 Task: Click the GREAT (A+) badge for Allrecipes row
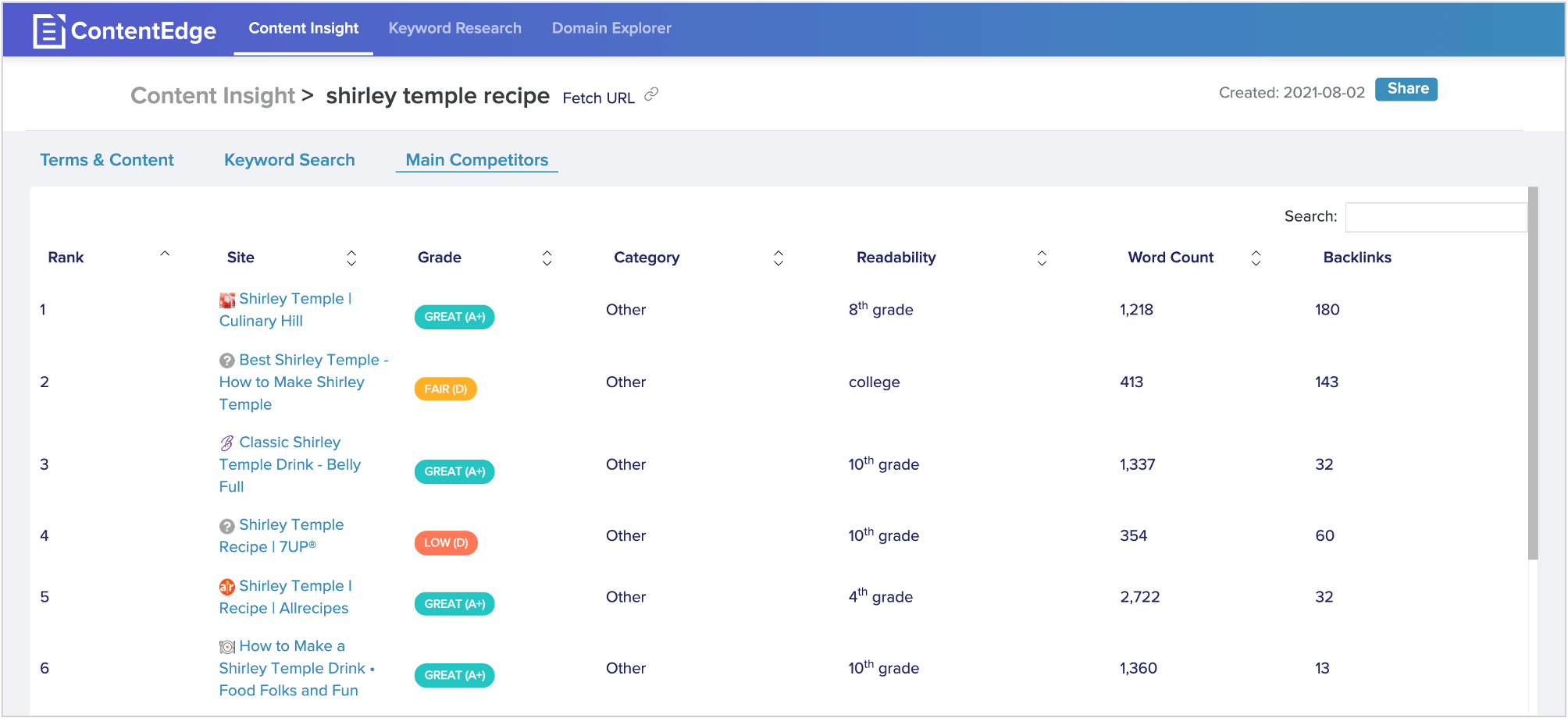pyautogui.click(x=454, y=604)
